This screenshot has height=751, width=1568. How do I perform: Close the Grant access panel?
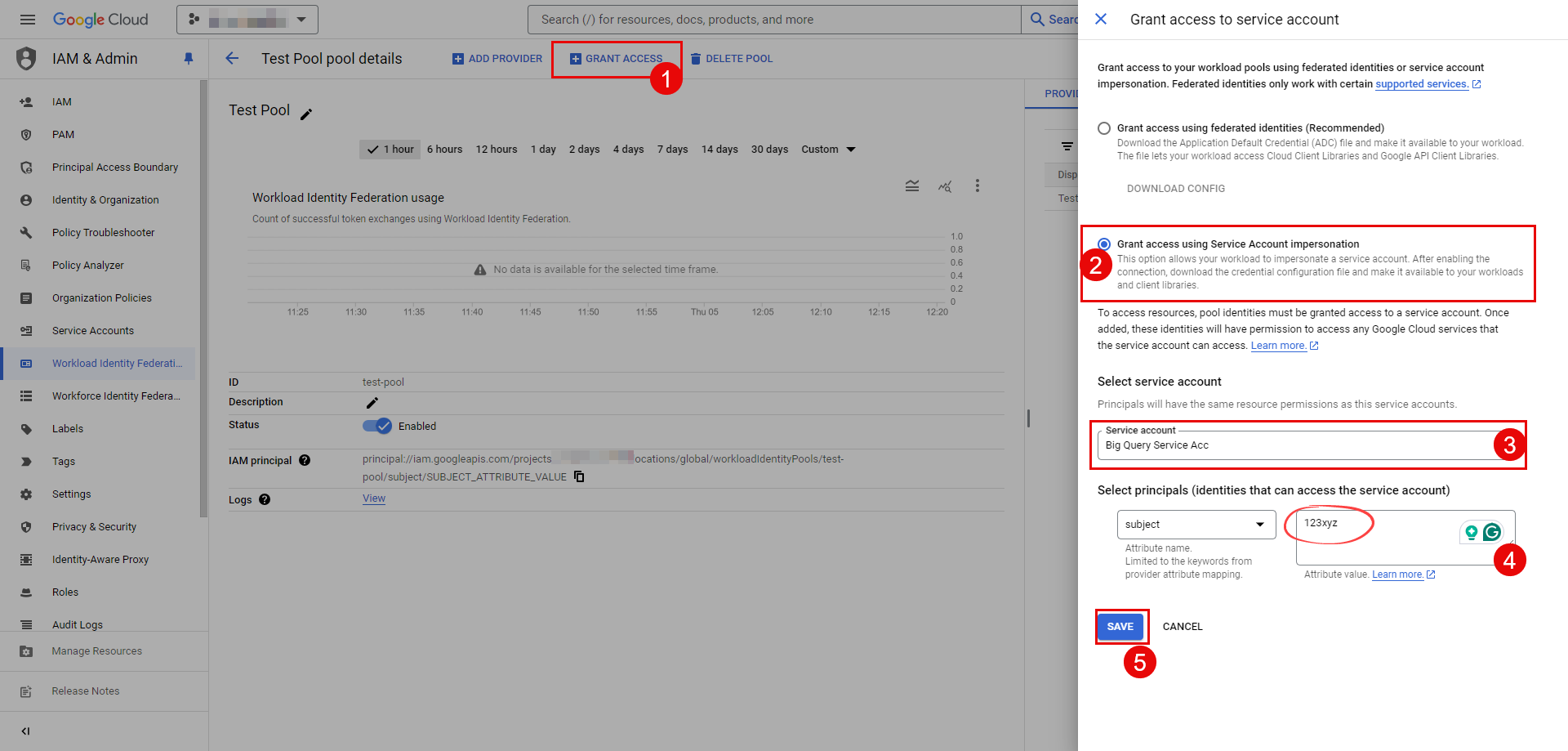pos(1101,19)
